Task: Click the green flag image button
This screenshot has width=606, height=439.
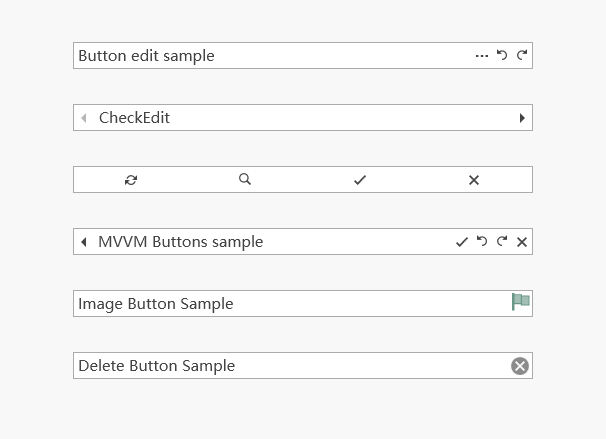Action: click(521, 302)
